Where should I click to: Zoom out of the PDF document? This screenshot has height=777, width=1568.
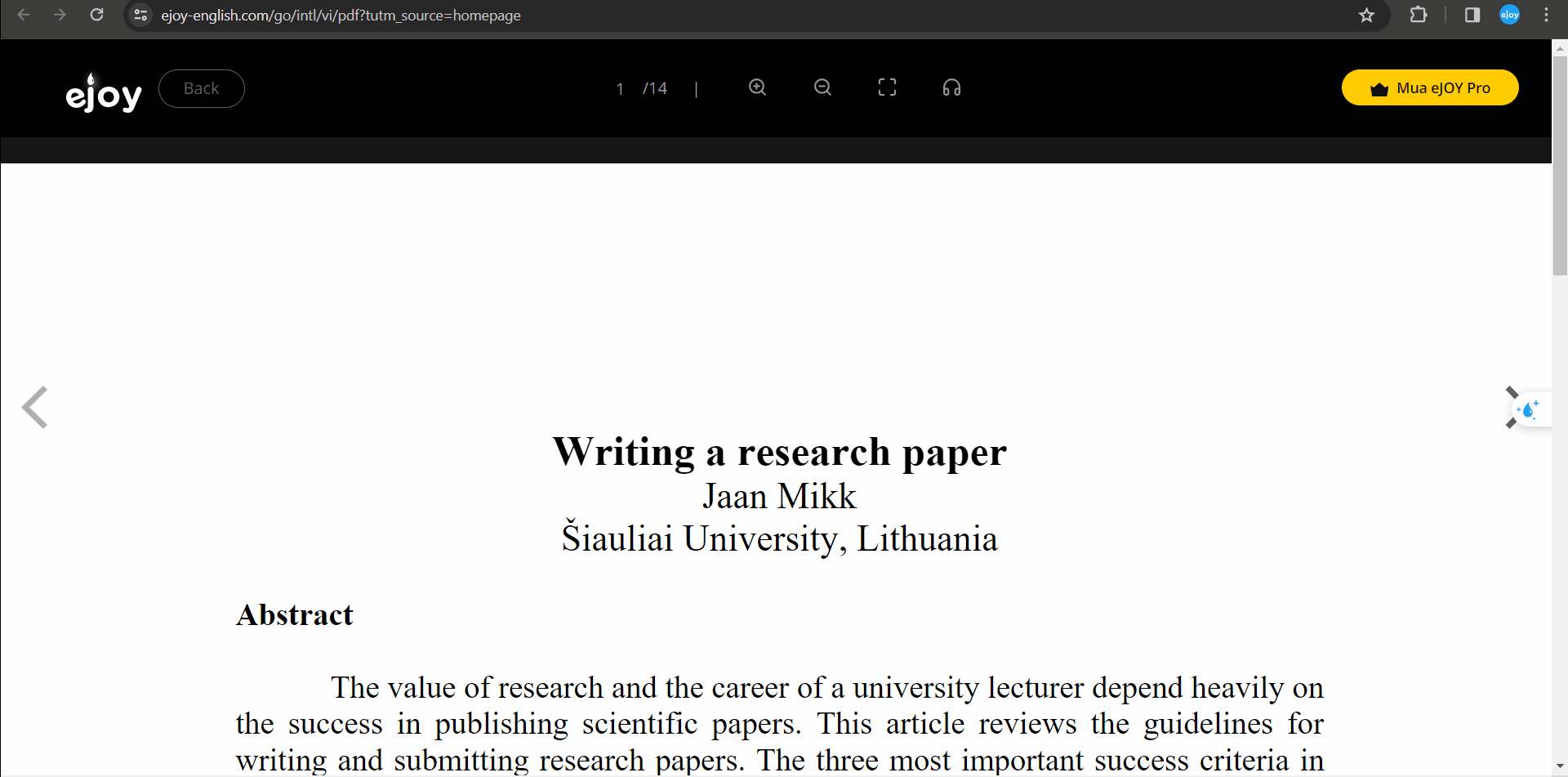822,87
